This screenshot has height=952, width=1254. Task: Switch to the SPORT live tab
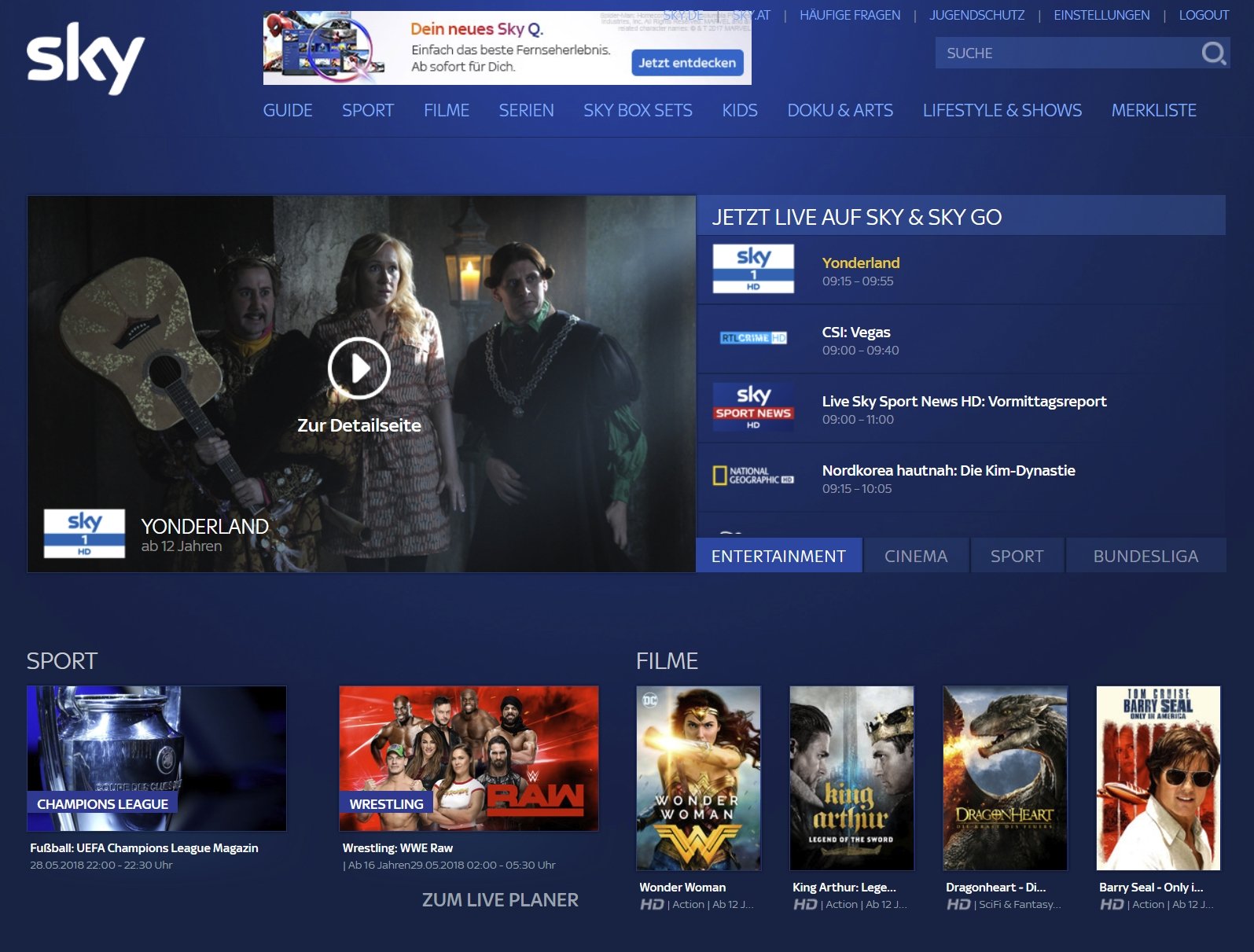[x=1017, y=556]
